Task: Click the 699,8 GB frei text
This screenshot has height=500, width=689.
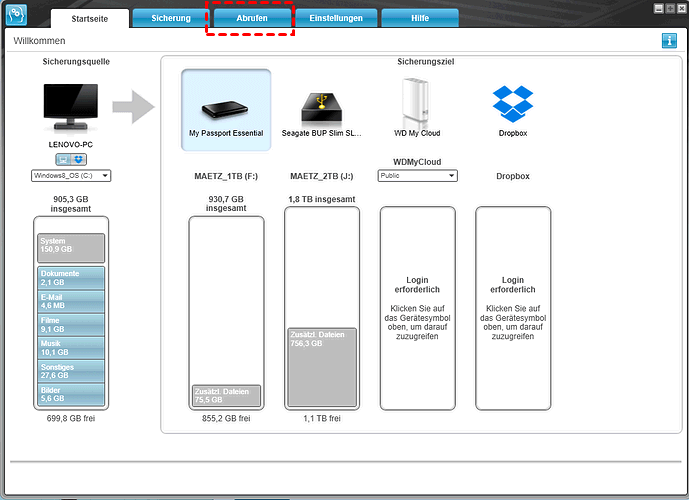Action: (x=71, y=418)
